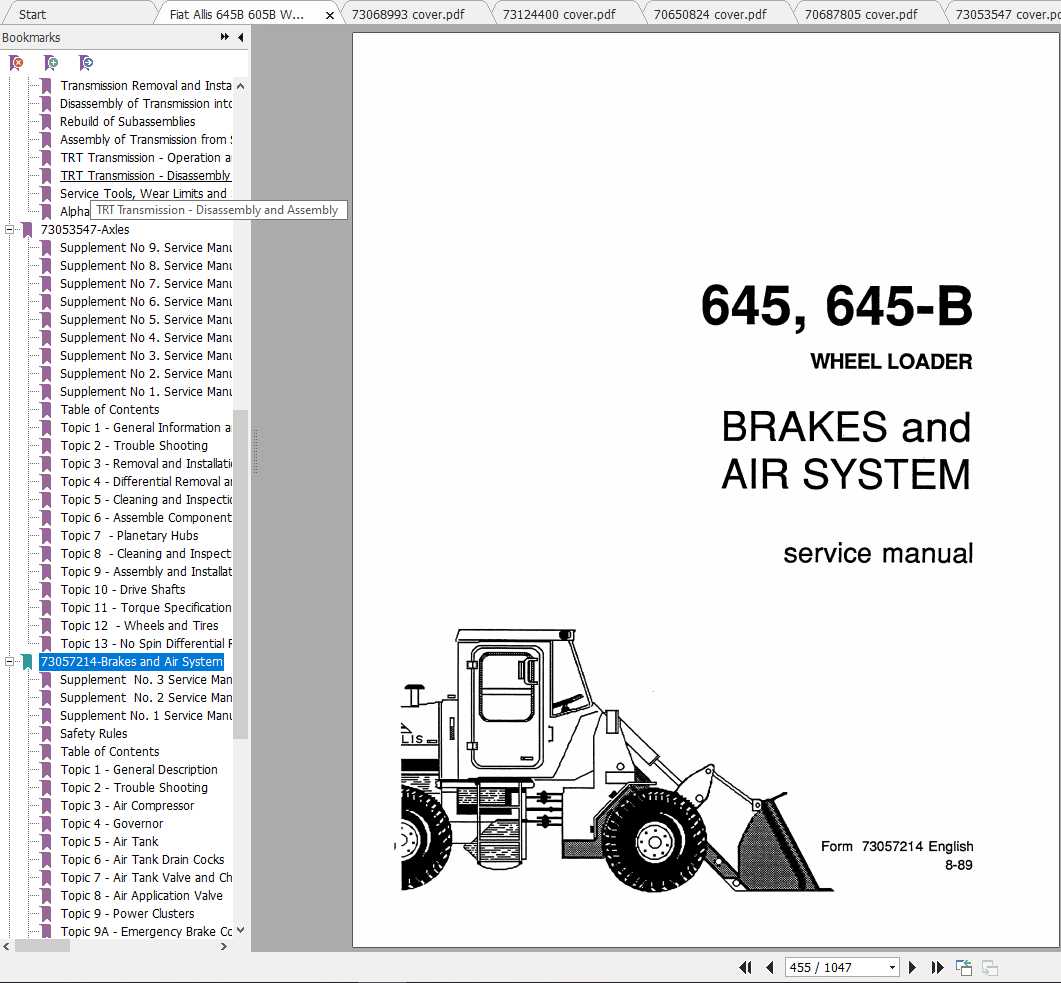Click the Bookmarks panel collapse arrow
This screenshot has height=983, width=1061.
(x=240, y=37)
